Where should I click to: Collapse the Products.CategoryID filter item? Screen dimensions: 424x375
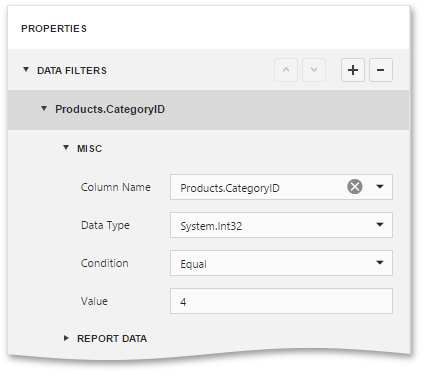[x=44, y=108]
